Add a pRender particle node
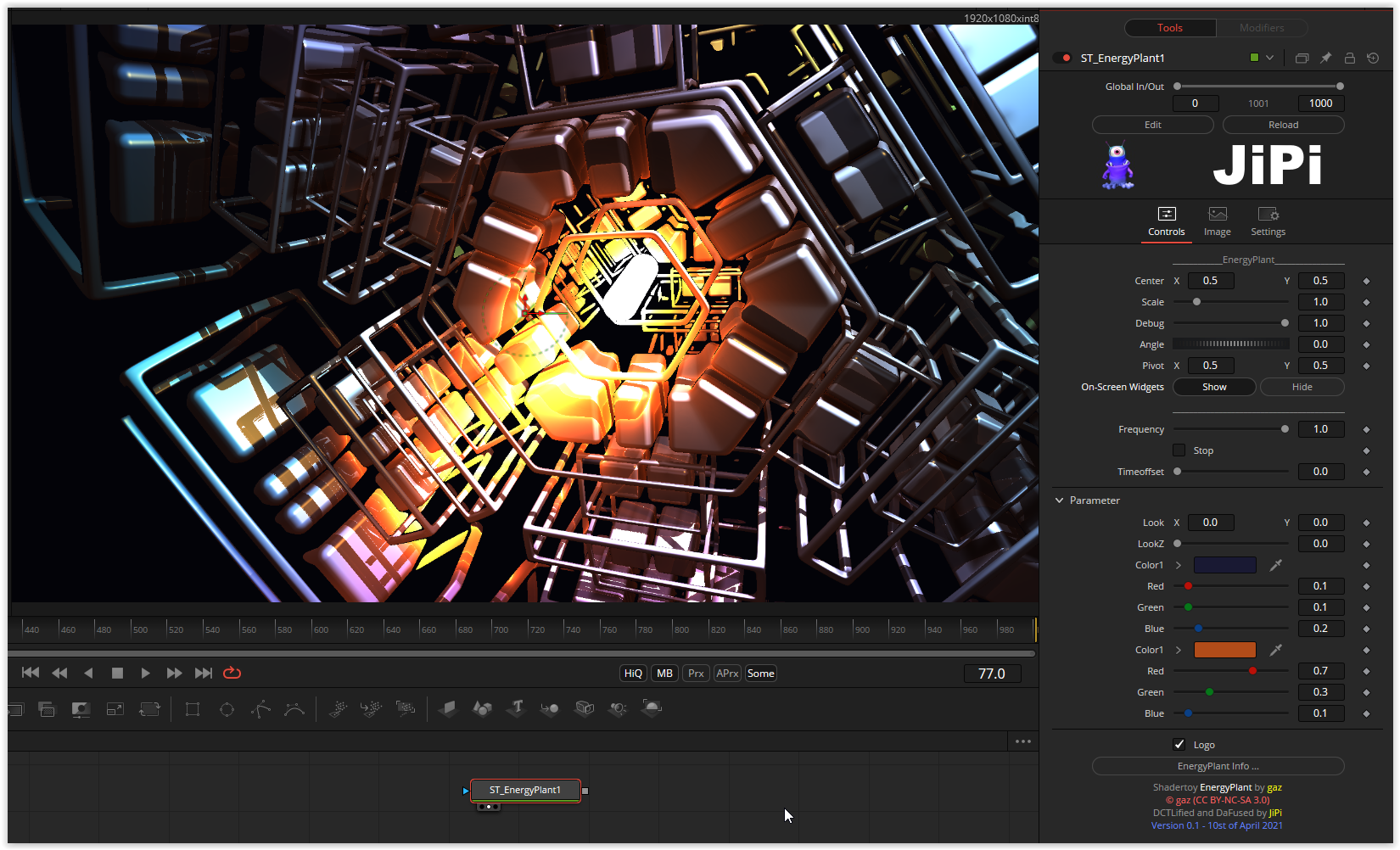The width and height of the screenshot is (1400, 850). coord(406,709)
